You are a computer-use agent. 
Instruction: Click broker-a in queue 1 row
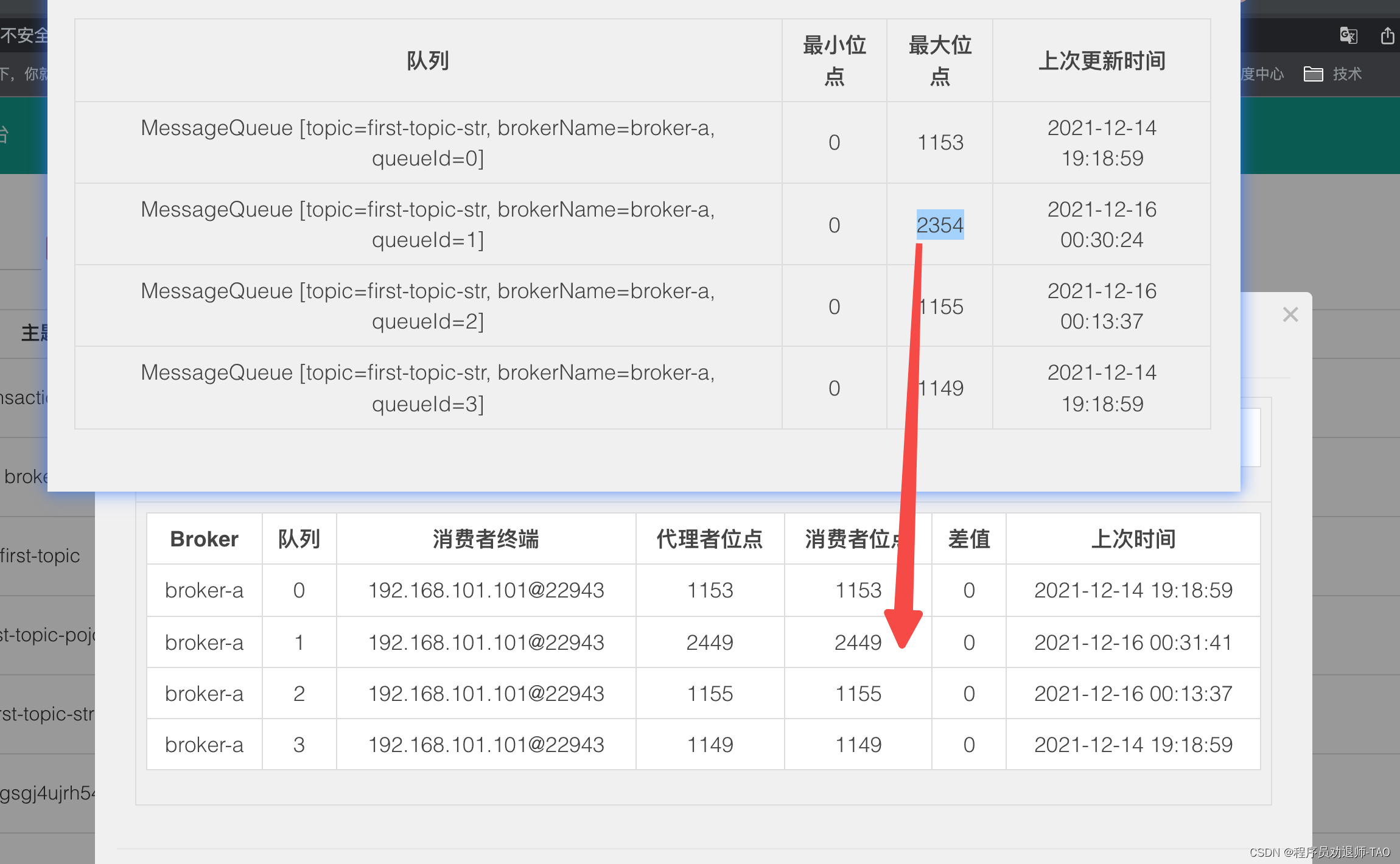click(204, 643)
